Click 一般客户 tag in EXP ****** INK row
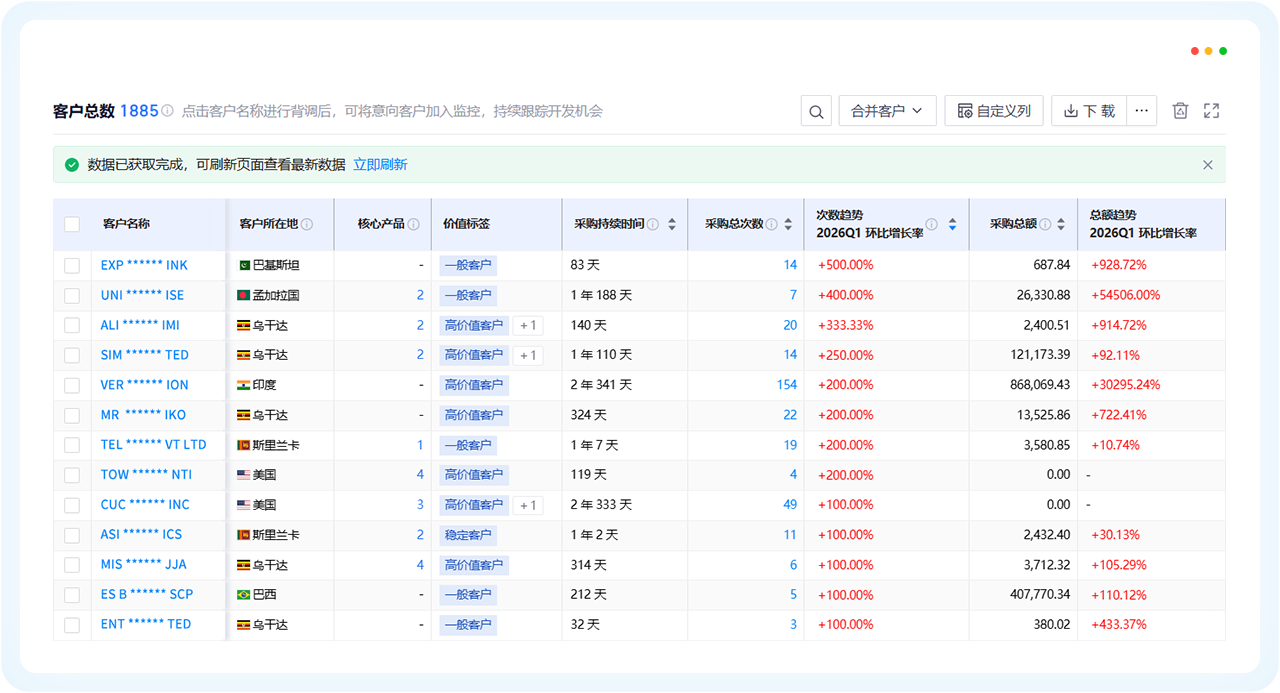Viewport: 1280px width, 693px height. click(468, 265)
